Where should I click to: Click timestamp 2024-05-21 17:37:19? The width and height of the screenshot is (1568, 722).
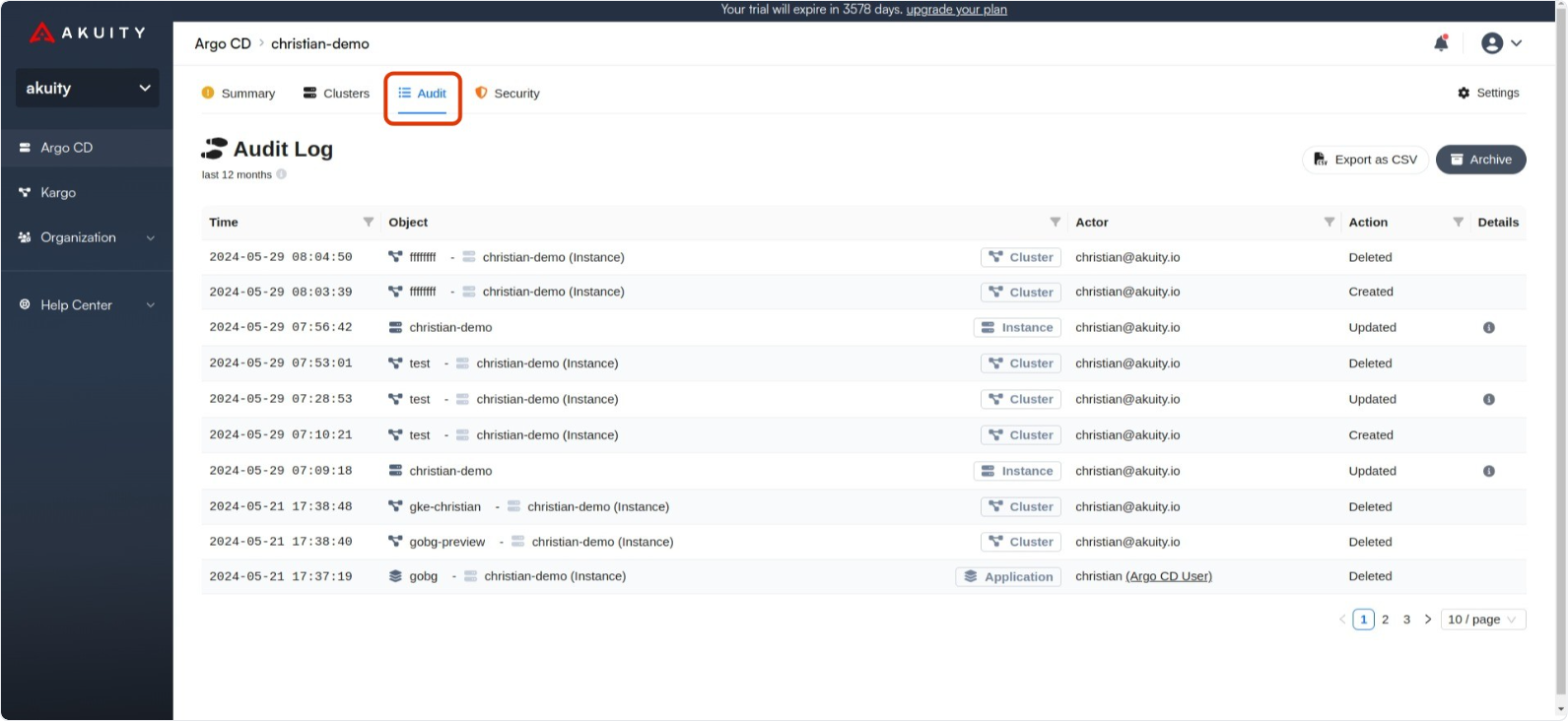(281, 577)
